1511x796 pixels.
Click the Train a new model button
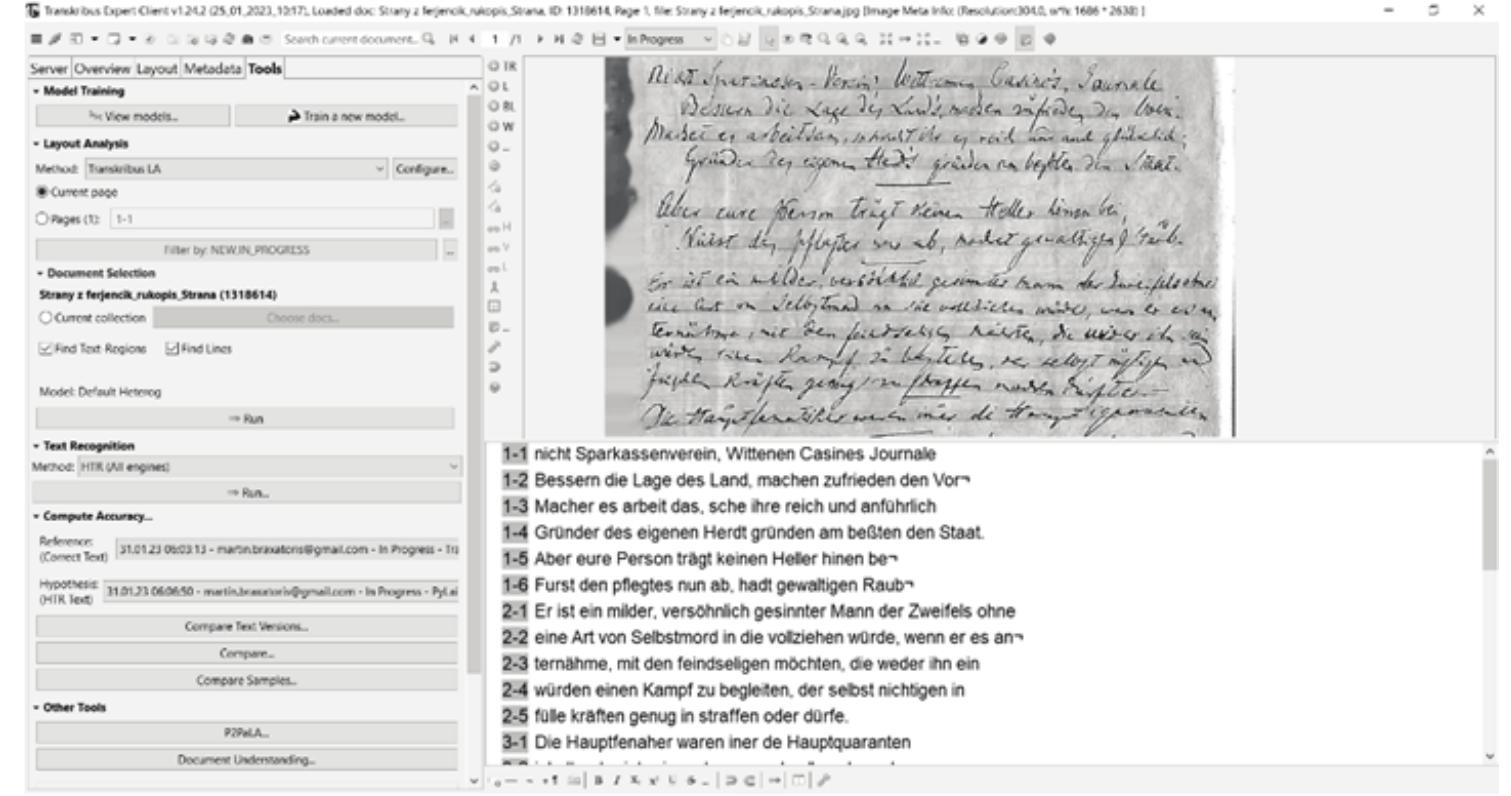point(346,116)
